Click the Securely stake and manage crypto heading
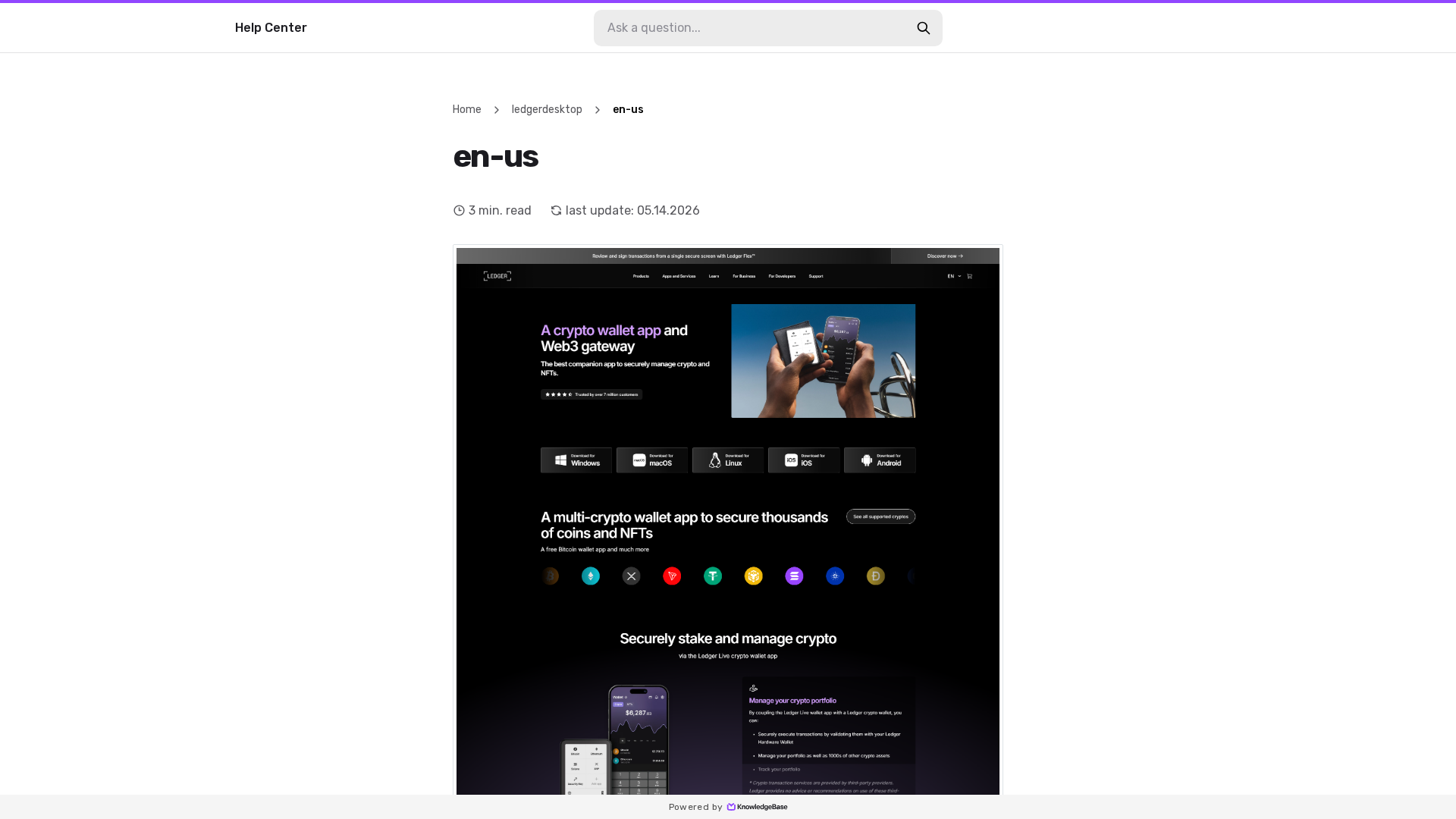The width and height of the screenshot is (1456, 819). (x=728, y=639)
